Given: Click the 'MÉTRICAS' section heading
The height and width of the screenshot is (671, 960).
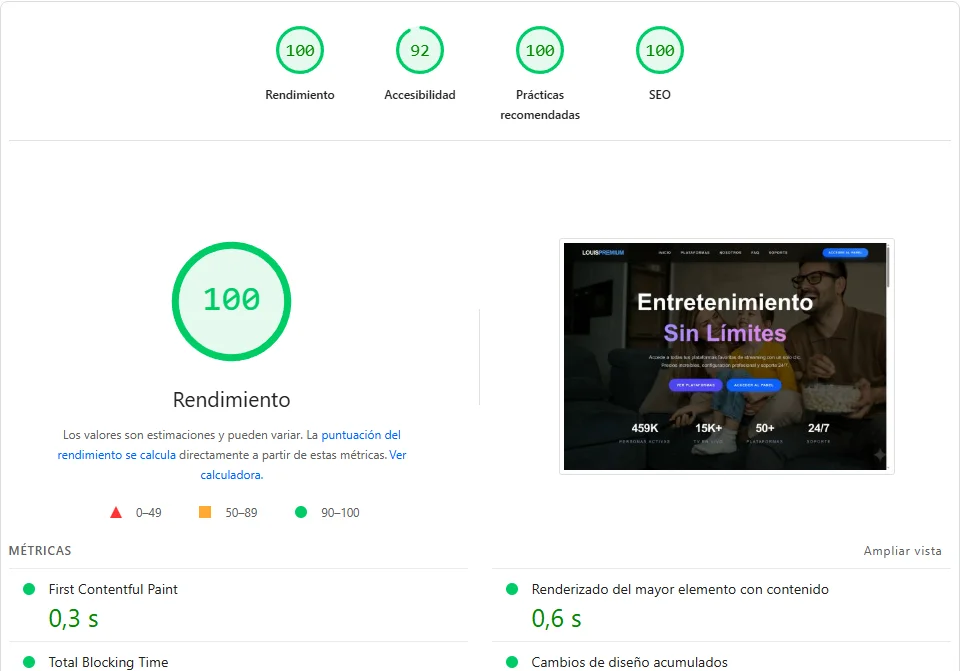Looking at the screenshot, I should coord(40,551).
